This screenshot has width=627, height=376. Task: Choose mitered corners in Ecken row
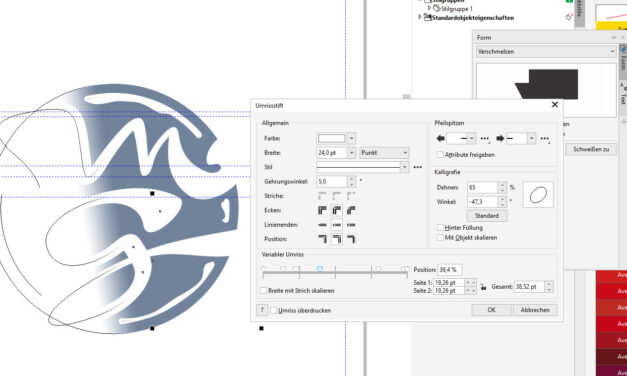click(322, 210)
